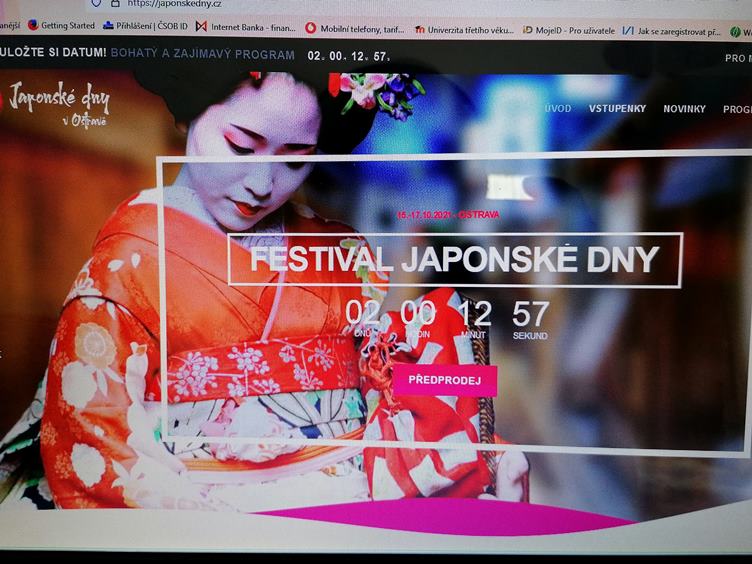752x564 pixels.
Task: Open the Internet Banka bookmark icon
Action: (201, 26)
